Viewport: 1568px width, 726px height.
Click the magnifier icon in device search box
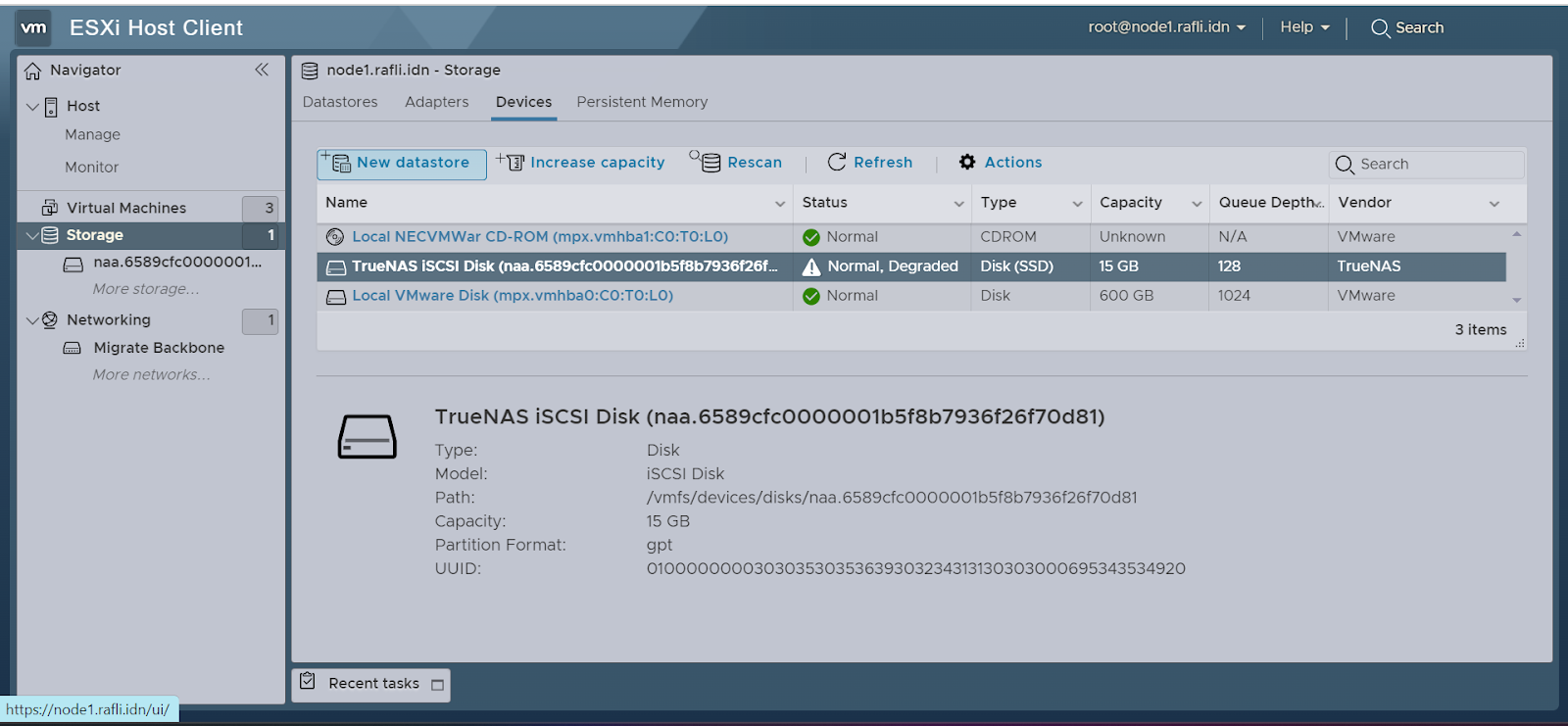[1345, 165]
